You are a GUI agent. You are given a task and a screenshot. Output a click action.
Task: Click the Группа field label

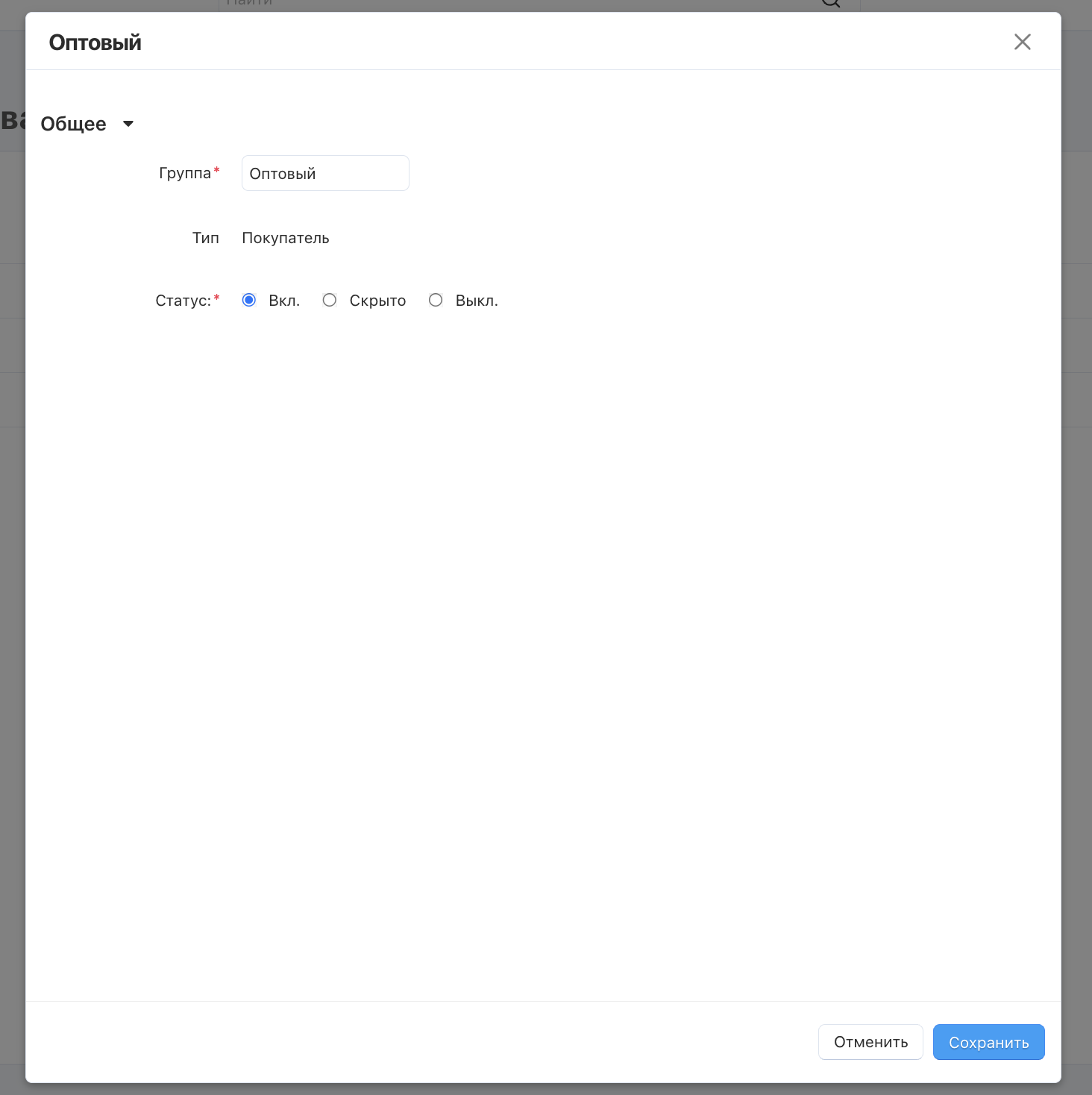(185, 173)
